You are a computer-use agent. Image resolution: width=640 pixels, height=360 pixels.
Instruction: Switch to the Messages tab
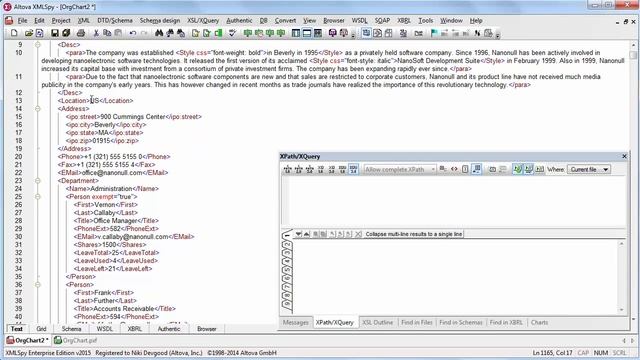pos(296,322)
